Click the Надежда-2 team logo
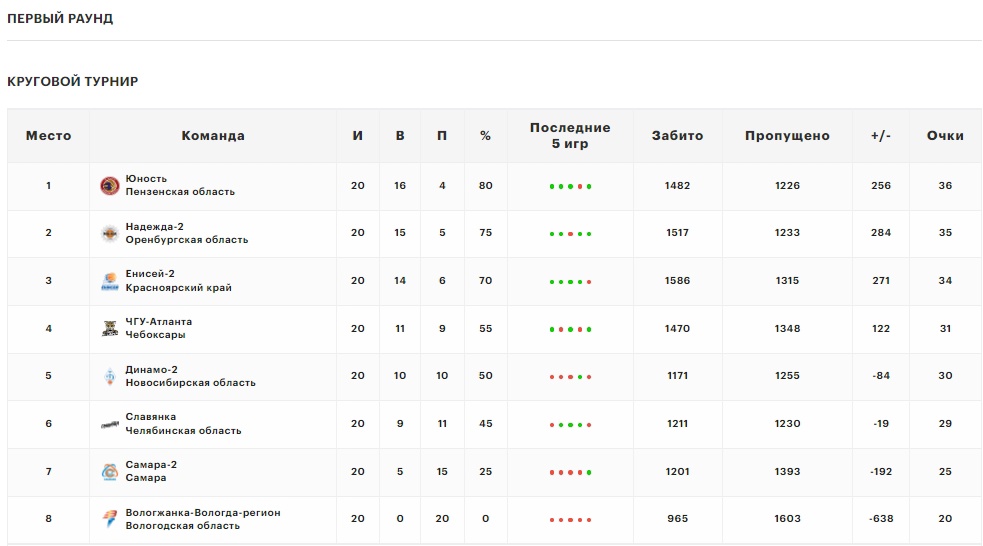 point(110,233)
